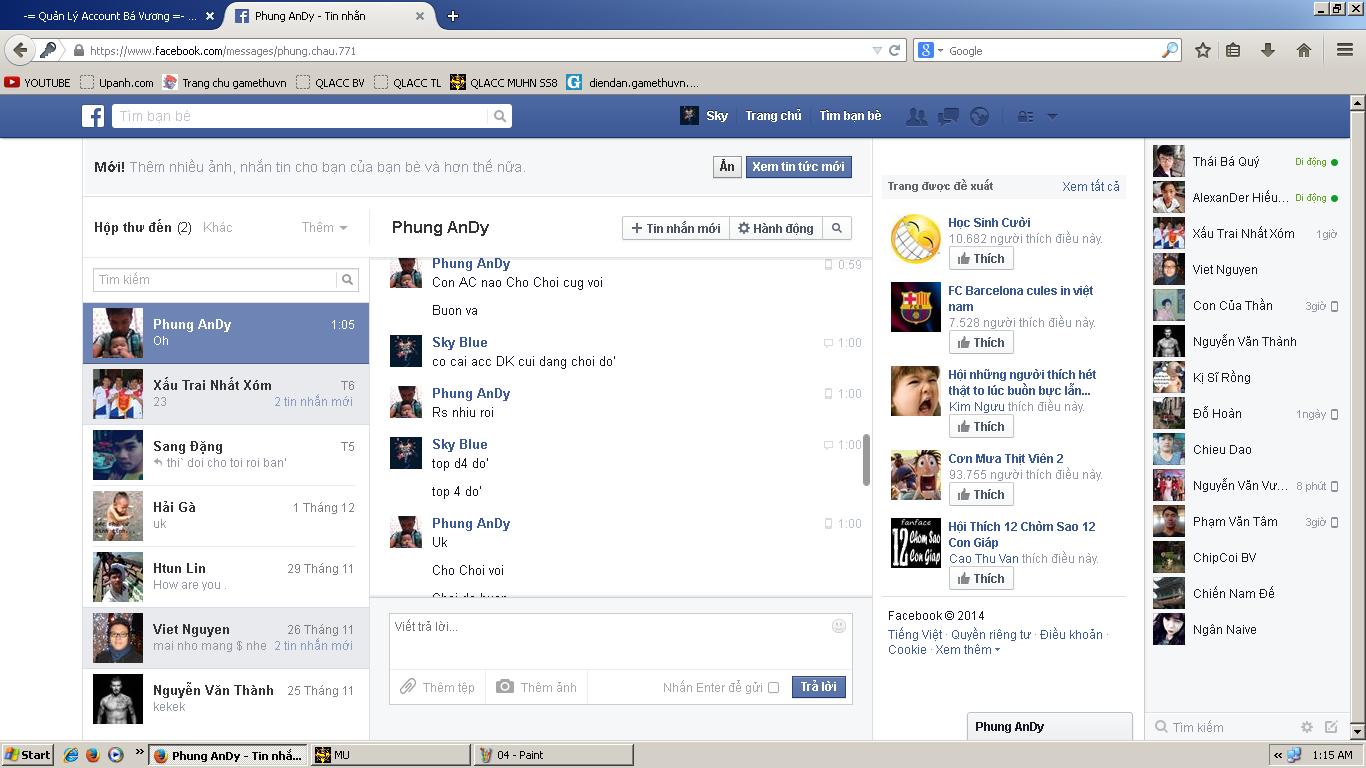Open the YOUTUBE bookmark
Screen dimensions: 1366x768
[x=37, y=82]
